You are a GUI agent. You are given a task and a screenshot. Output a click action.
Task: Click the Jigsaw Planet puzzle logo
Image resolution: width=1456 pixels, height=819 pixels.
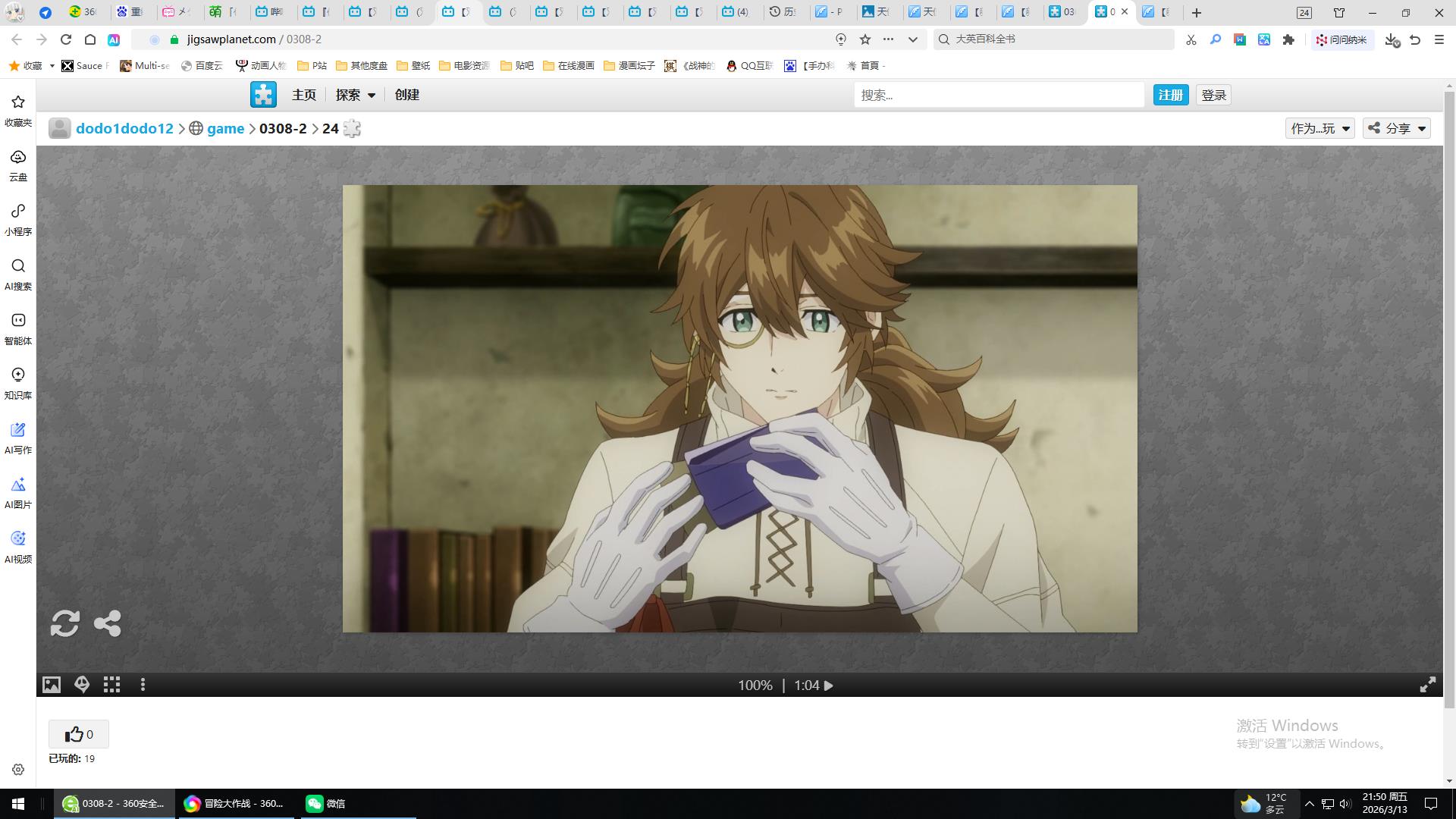[263, 95]
